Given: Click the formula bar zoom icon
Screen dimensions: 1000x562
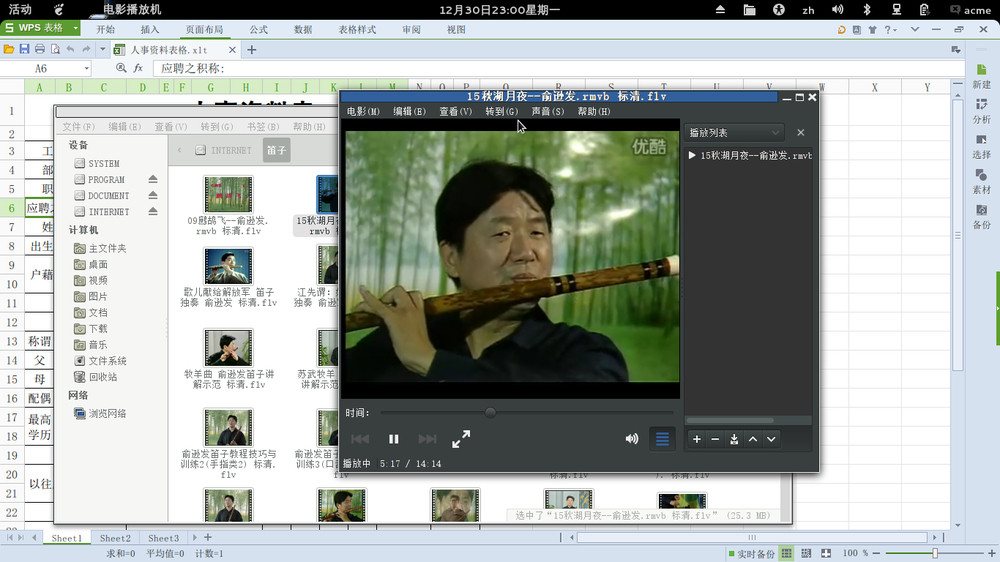Looking at the screenshot, I should point(121,68).
